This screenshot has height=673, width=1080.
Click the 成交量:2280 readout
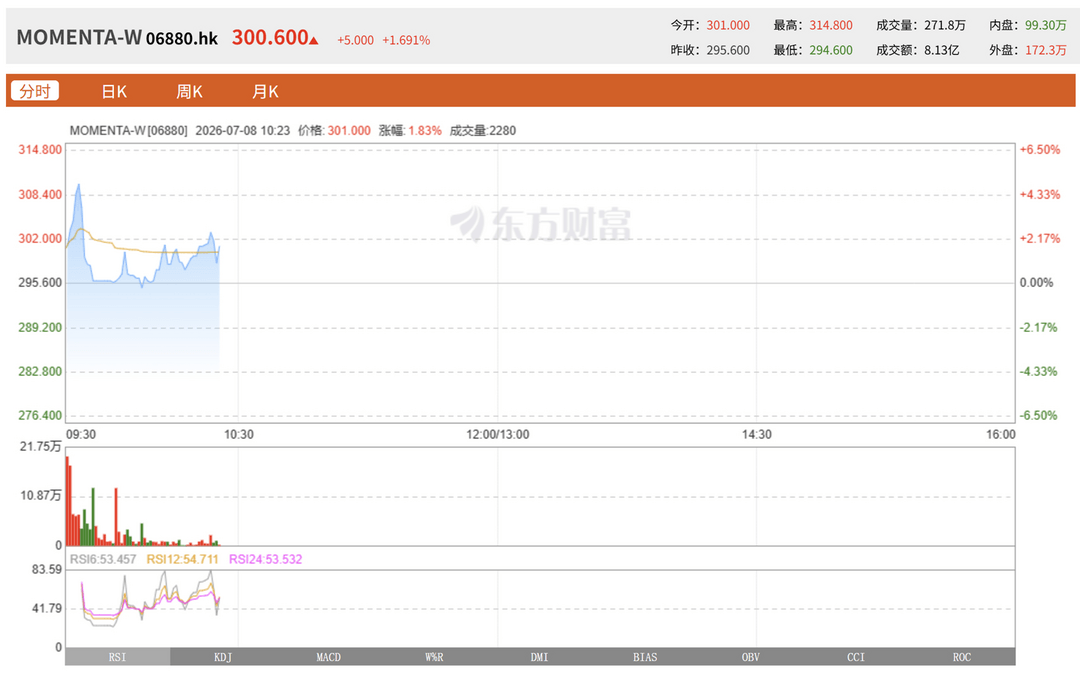(x=483, y=131)
